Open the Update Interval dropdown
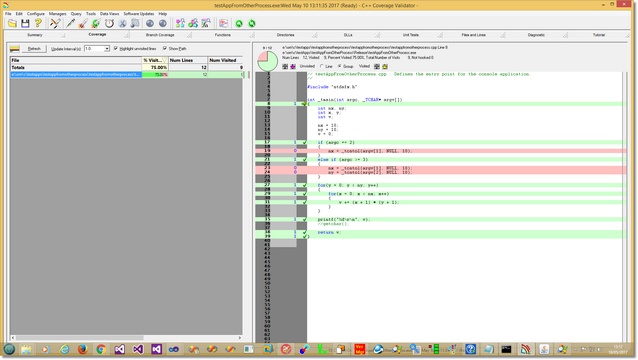 pyautogui.click(x=107, y=49)
